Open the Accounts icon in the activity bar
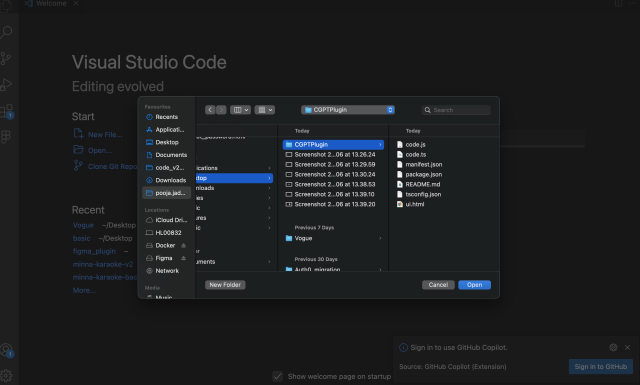This screenshot has width=640, height=385. point(7,350)
